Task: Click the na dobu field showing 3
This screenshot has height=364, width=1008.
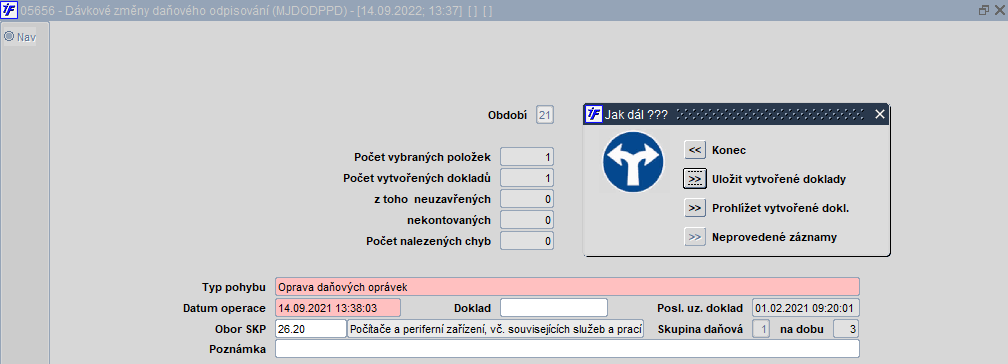Action: [x=847, y=329]
